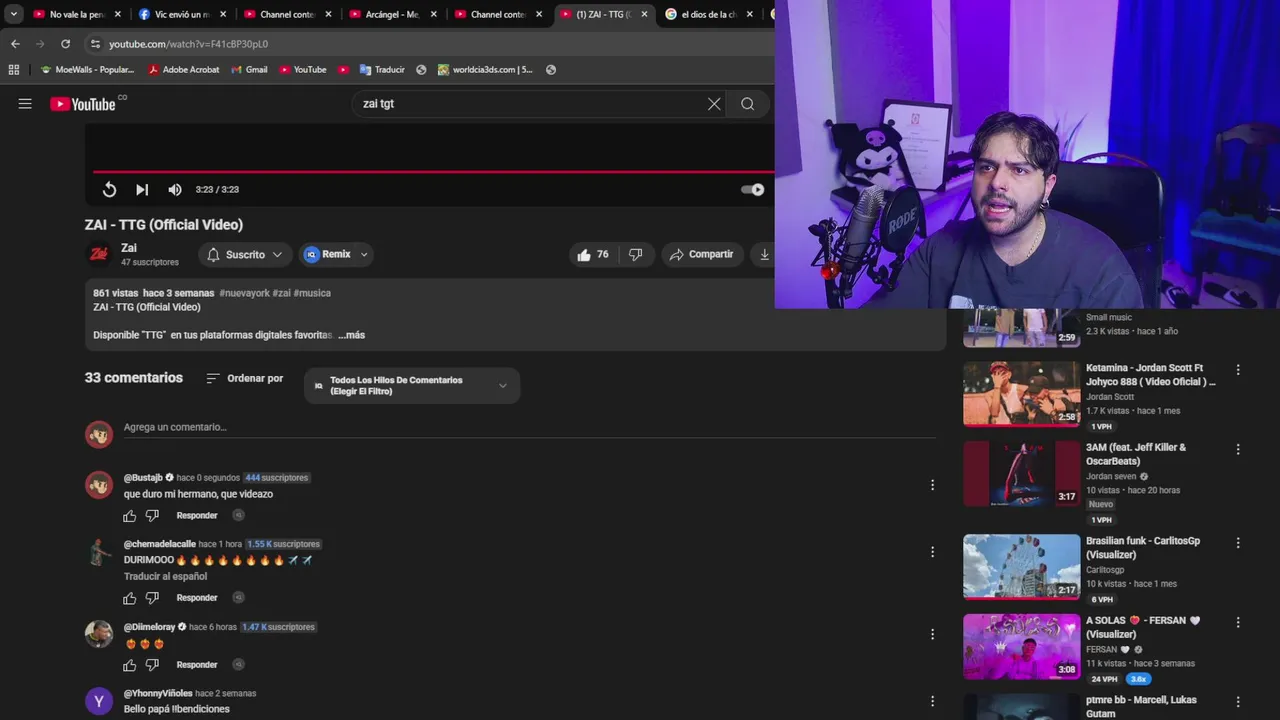The width and height of the screenshot is (1280, 720).
Task: Go to YouTube home via logo
Action: (82, 104)
